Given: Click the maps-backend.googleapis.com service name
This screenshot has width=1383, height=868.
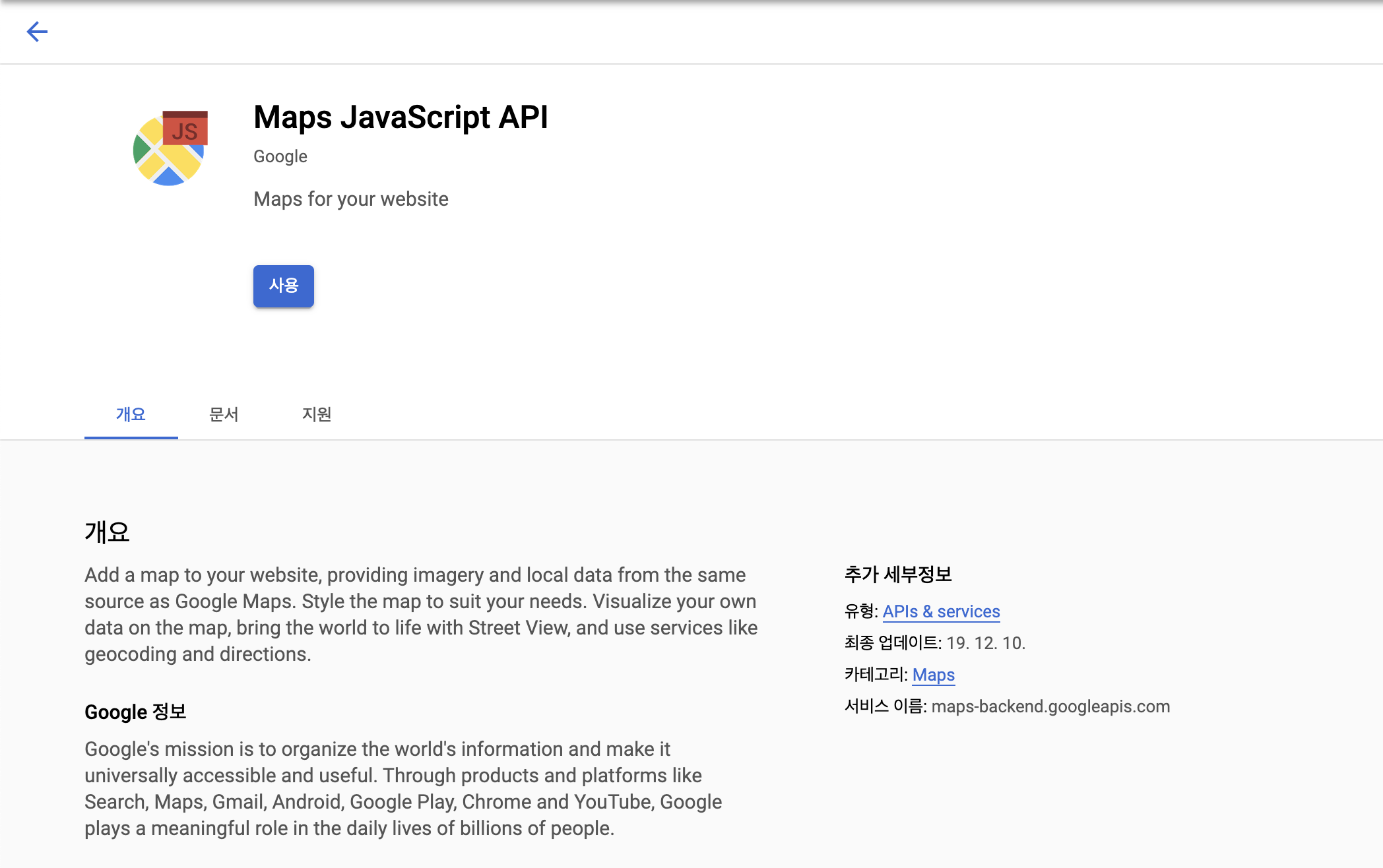Looking at the screenshot, I should coord(1050,706).
